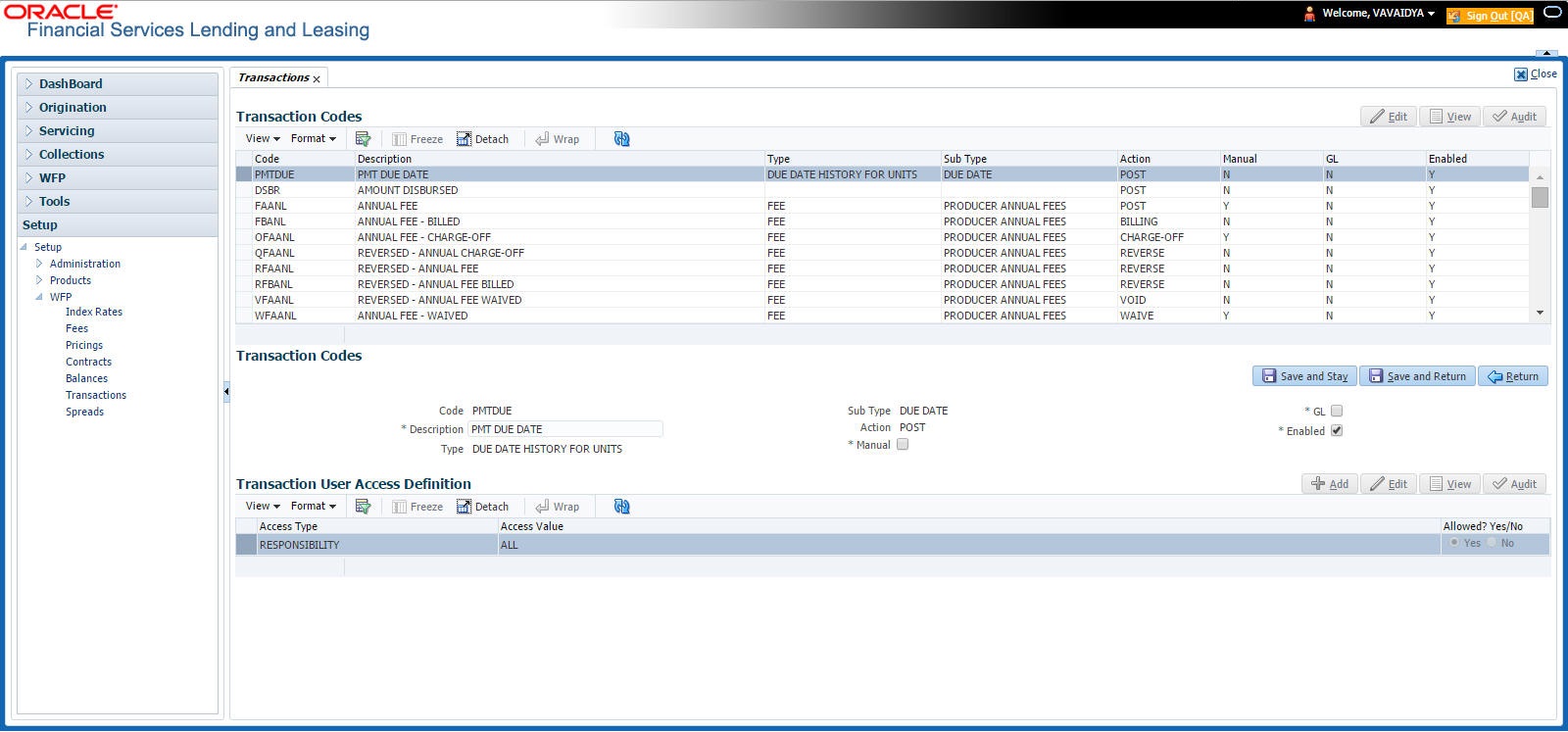Click Wrap in Transaction Codes toolbar
Image resolution: width=1568 pixels, height=732 pixels.
point(557,139)
